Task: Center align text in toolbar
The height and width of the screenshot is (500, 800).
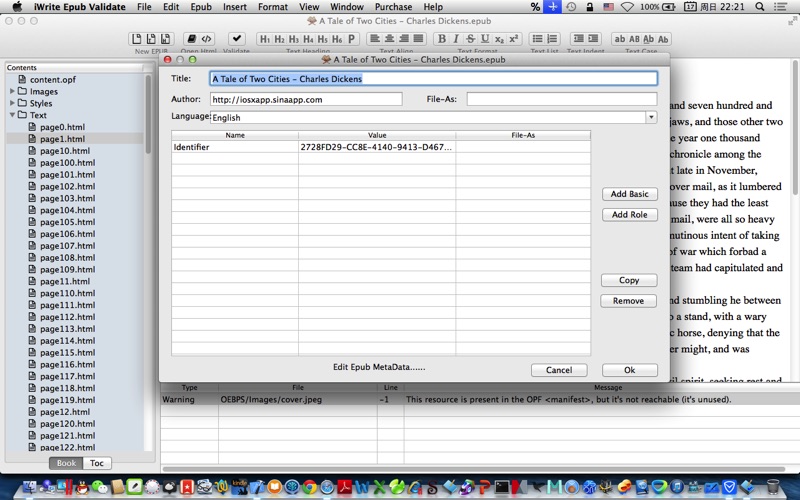Action: [x=389, y=39]
